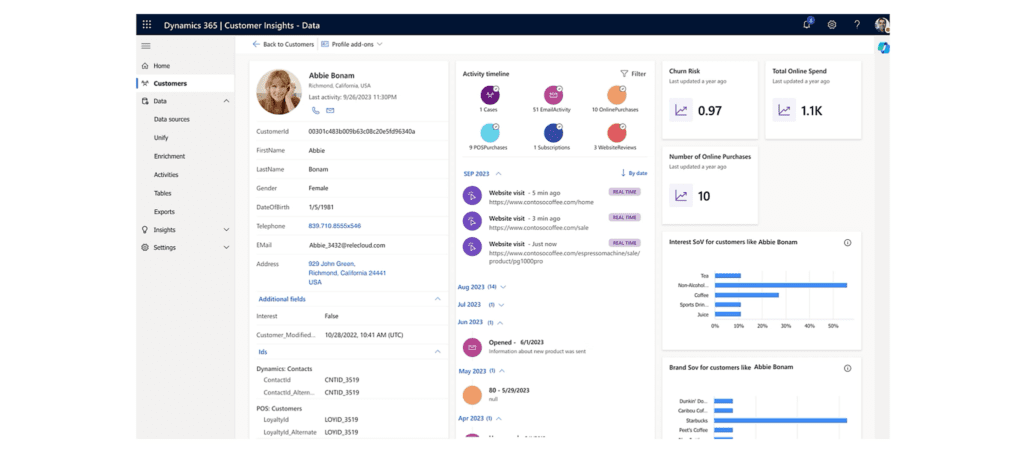Collapse the Apr 2023 timeline group
Image resolution: width=1024 pixels, height=454 pixels.
[x=499, y=418]
